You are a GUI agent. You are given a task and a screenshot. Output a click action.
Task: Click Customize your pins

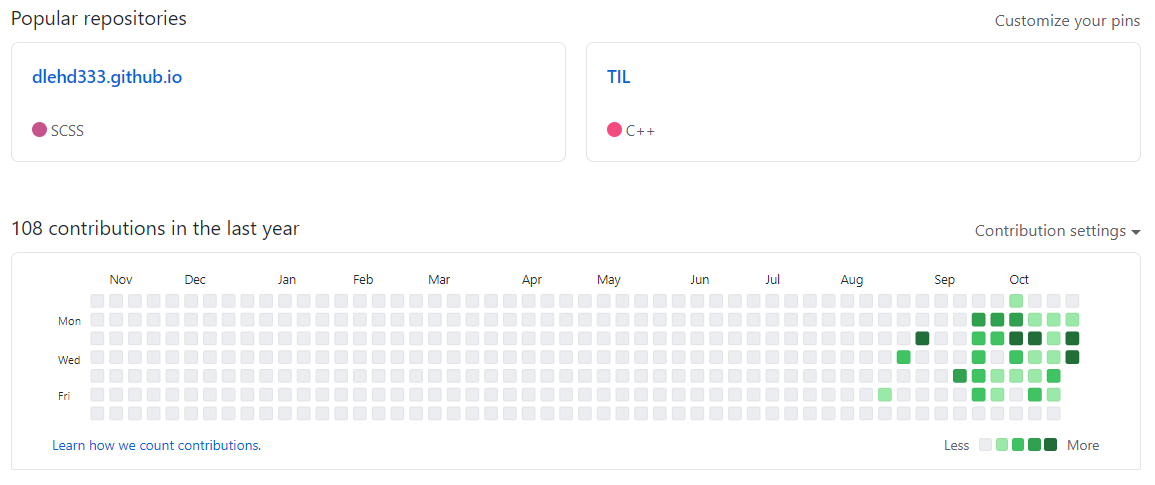[1067, 21]
